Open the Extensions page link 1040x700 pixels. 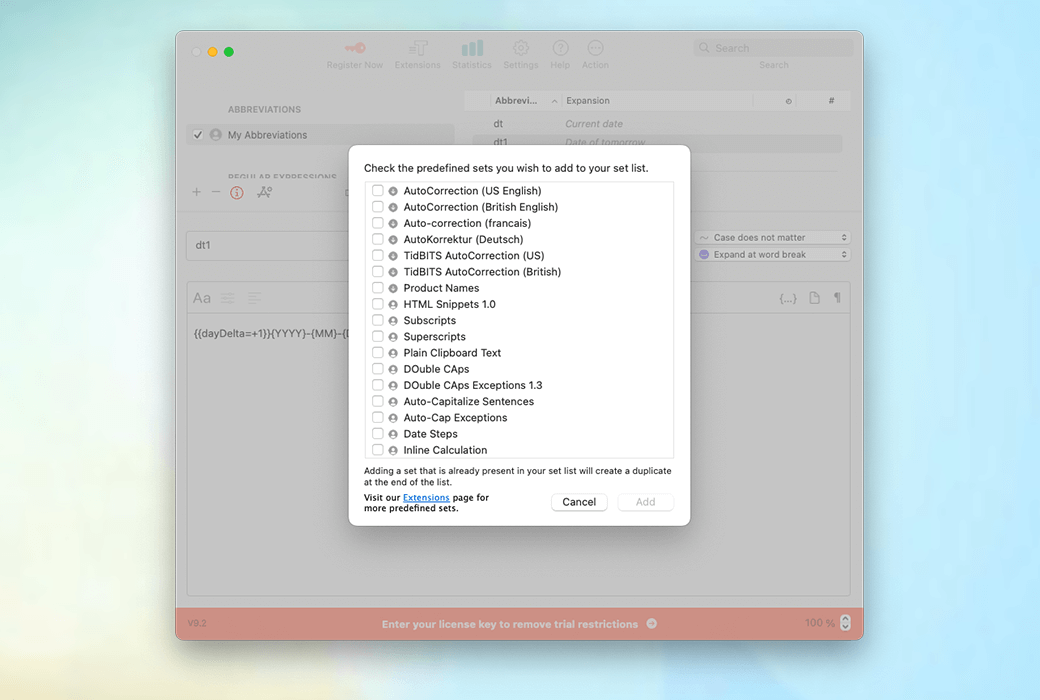tap(426, 497)
